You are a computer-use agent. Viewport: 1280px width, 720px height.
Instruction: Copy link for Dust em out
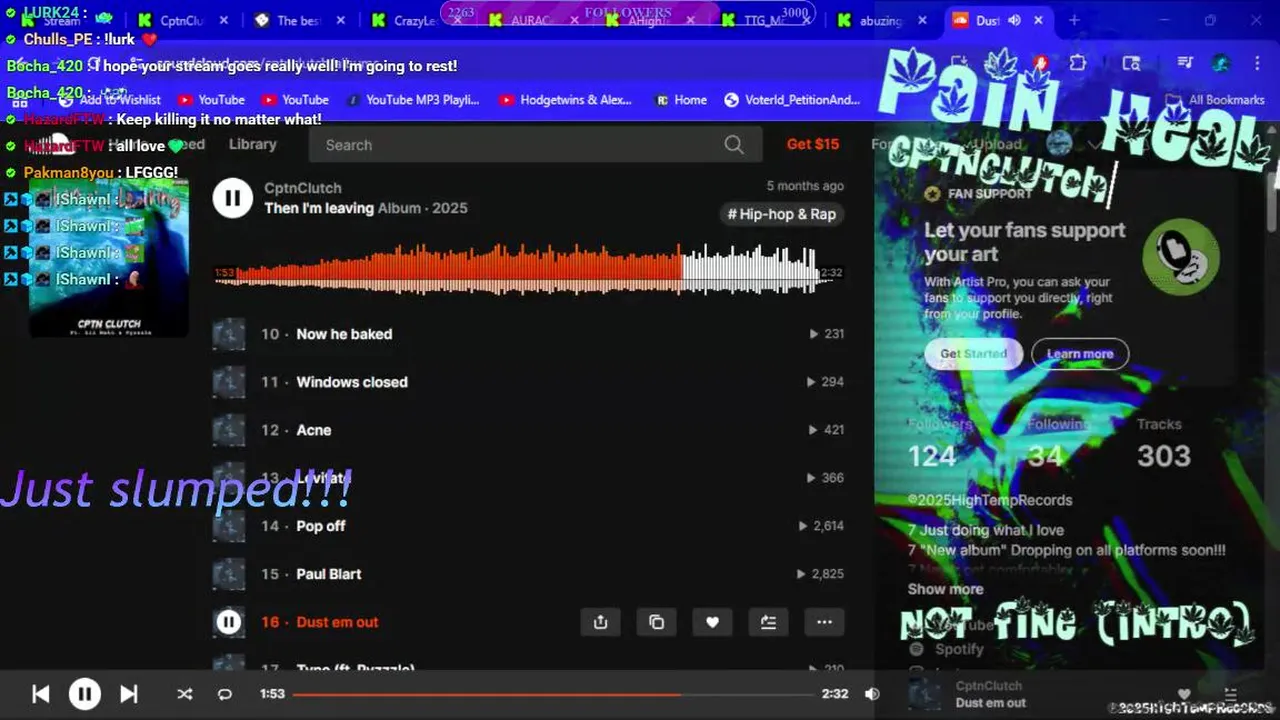pyautogui.click(x=657, y=622)
